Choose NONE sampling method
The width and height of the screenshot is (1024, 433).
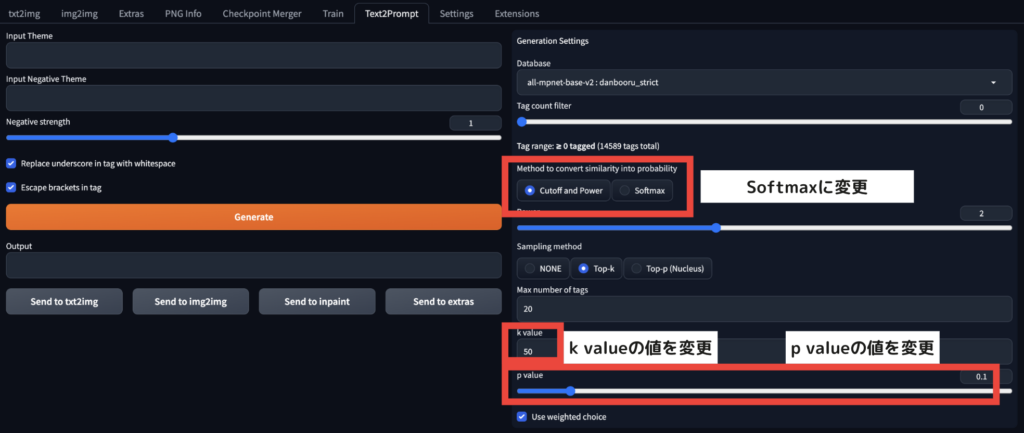tap(542, 268)
